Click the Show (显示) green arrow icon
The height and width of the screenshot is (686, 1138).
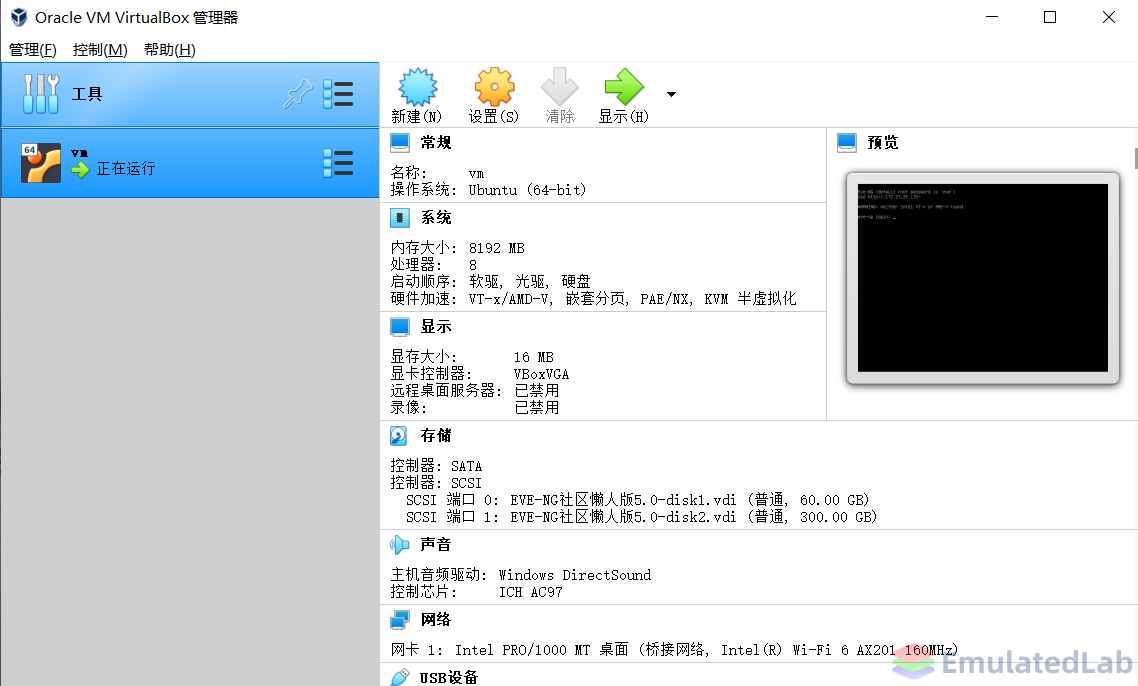(624, 87)
